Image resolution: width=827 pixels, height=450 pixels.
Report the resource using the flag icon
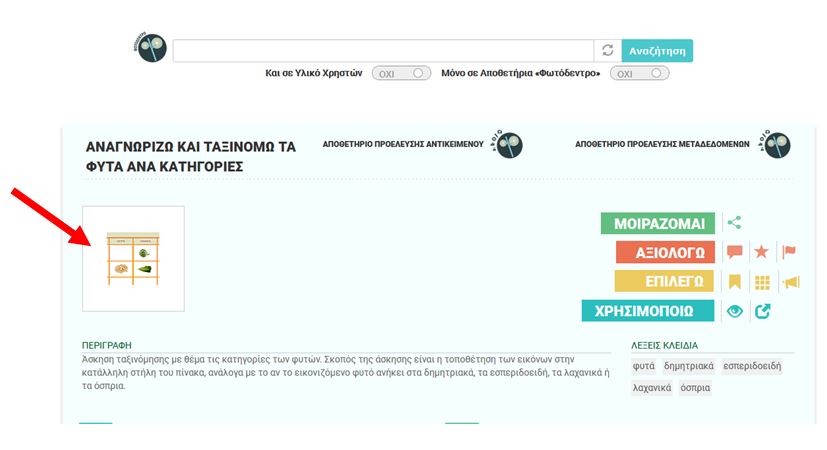click(789, 253)
